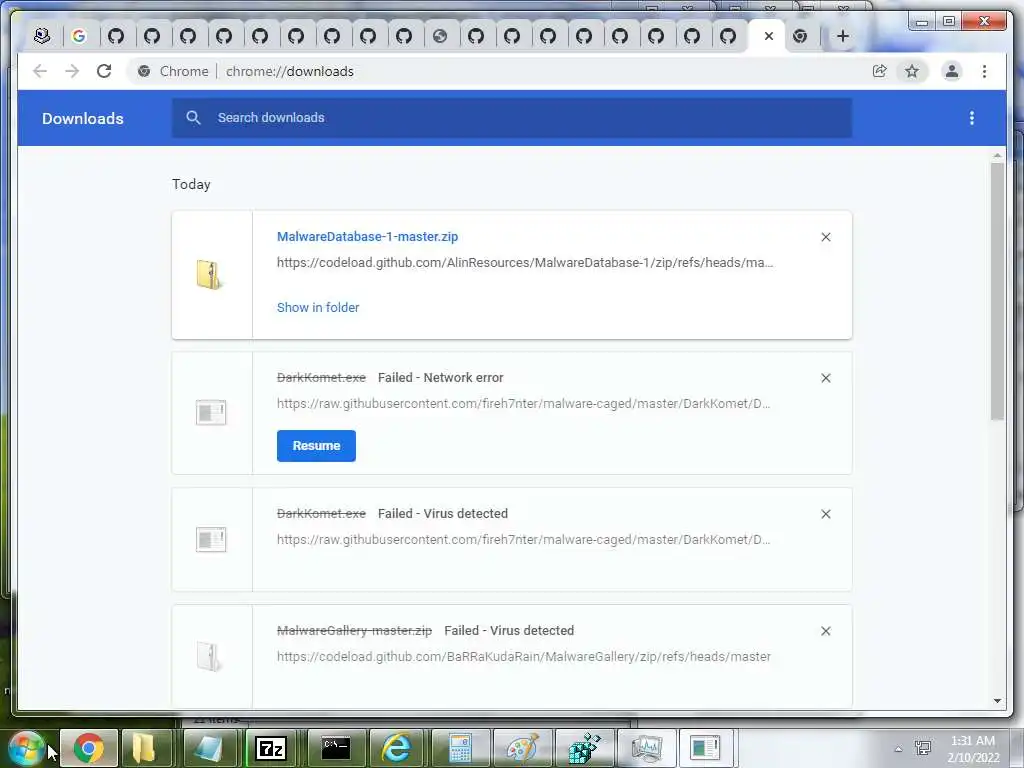Click Show in folder for MalwareDatabase zip
Screen dimensions: 1024x768
pos(318,308)
